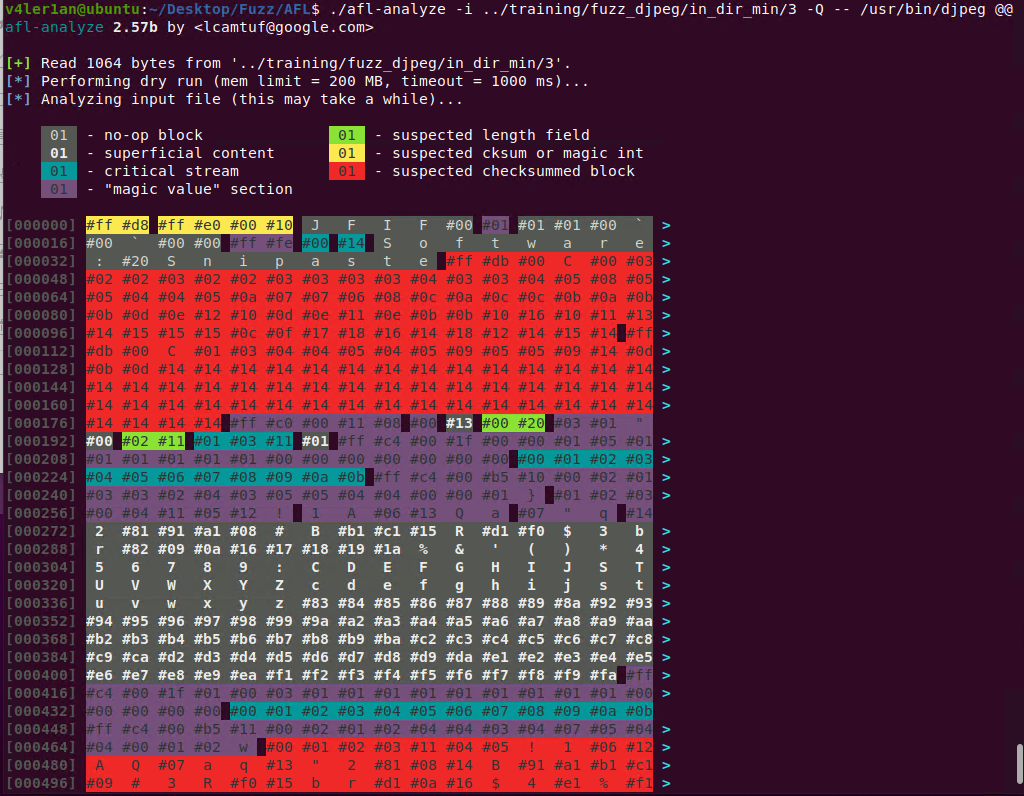Click the '@@' placeholder at the command end
1024x796 pixels.
[x=1004, y=9]
